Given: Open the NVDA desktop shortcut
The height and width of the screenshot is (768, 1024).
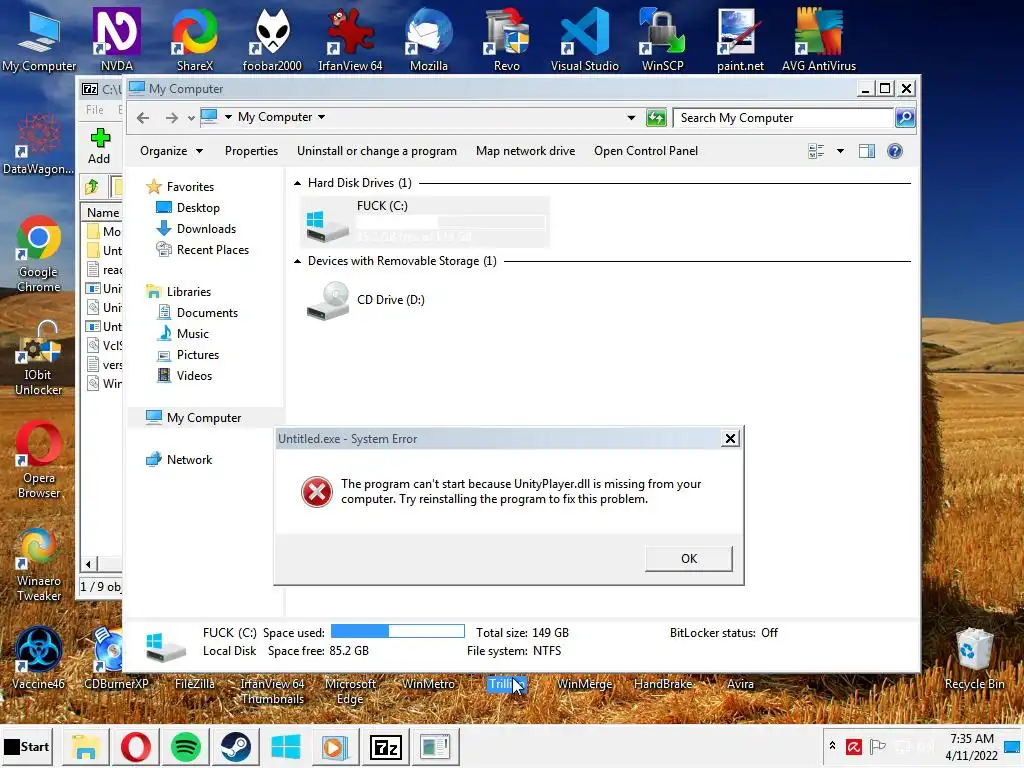Looking at the screenshot, I should [x=117, y=39].
